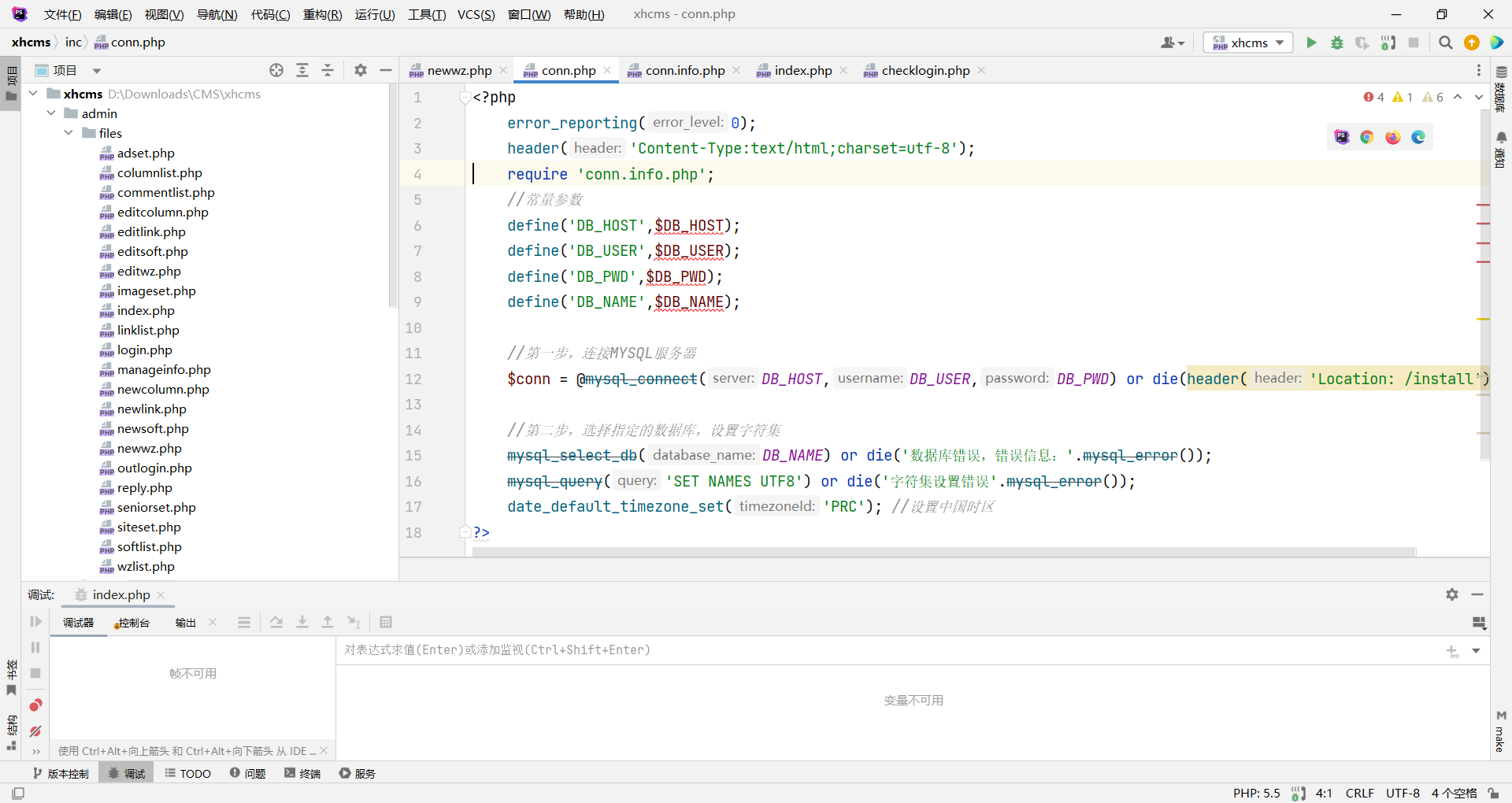Collapse the admin folder in project tree

pyautogui.click(x=51, y=113)
